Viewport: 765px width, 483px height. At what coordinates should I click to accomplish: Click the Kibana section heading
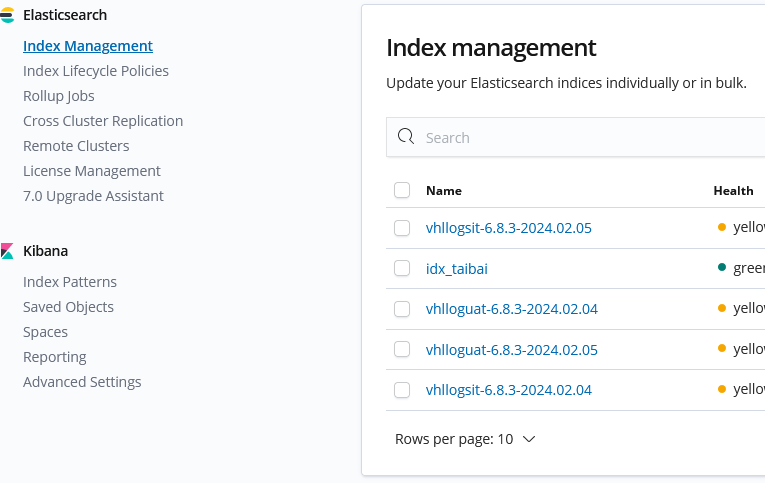point(45,251)
